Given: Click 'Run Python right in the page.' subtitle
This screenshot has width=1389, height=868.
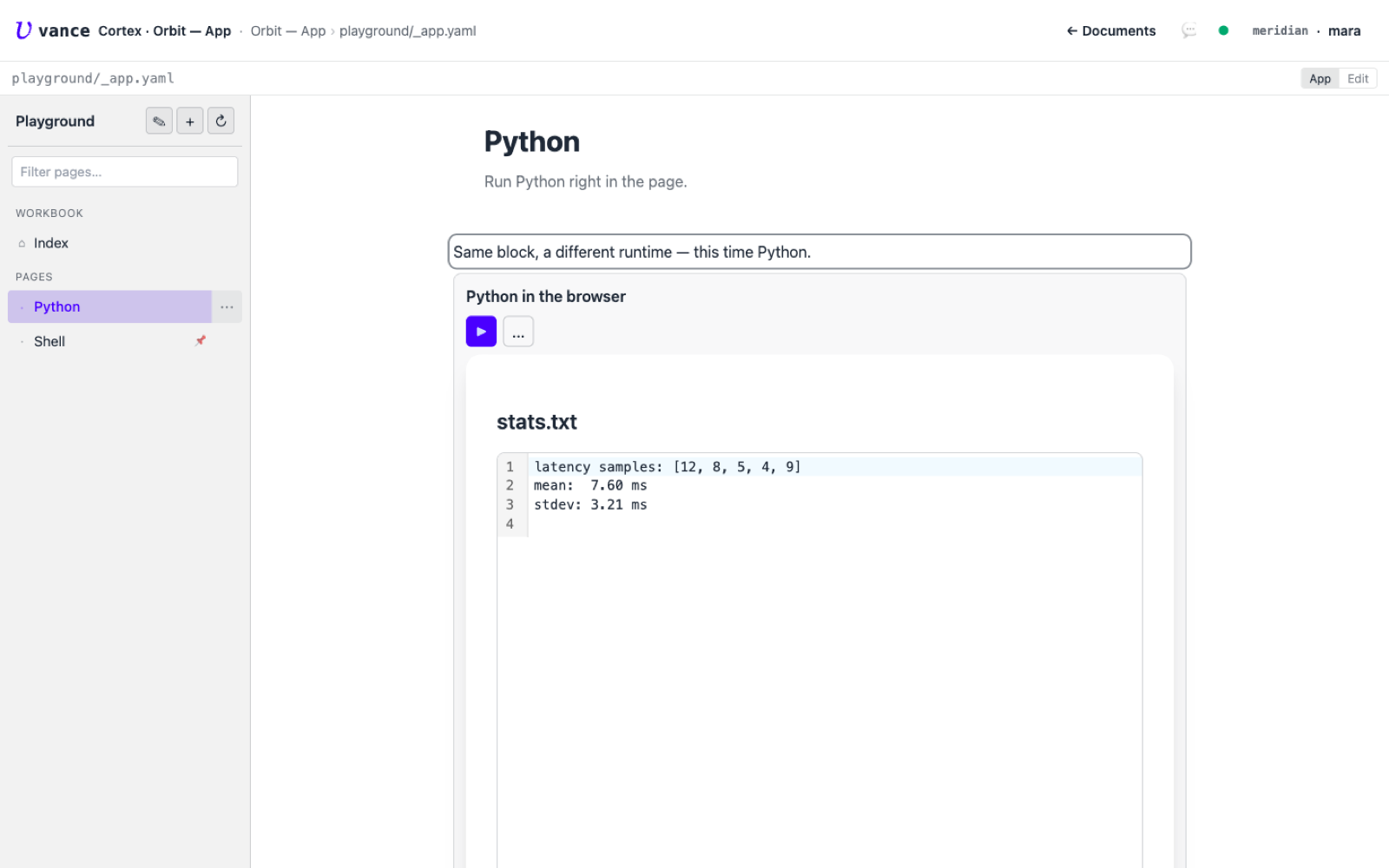Looking at the screenshot, I should point(586,181).
